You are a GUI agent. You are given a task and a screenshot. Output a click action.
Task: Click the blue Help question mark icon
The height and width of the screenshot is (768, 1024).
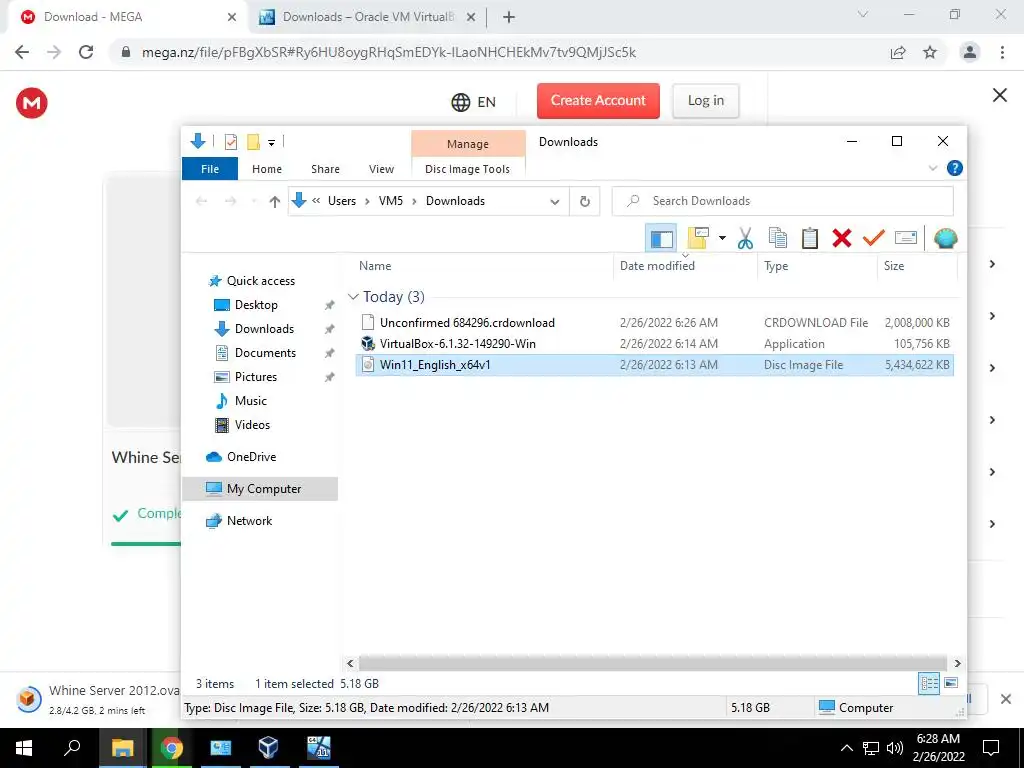954,168
